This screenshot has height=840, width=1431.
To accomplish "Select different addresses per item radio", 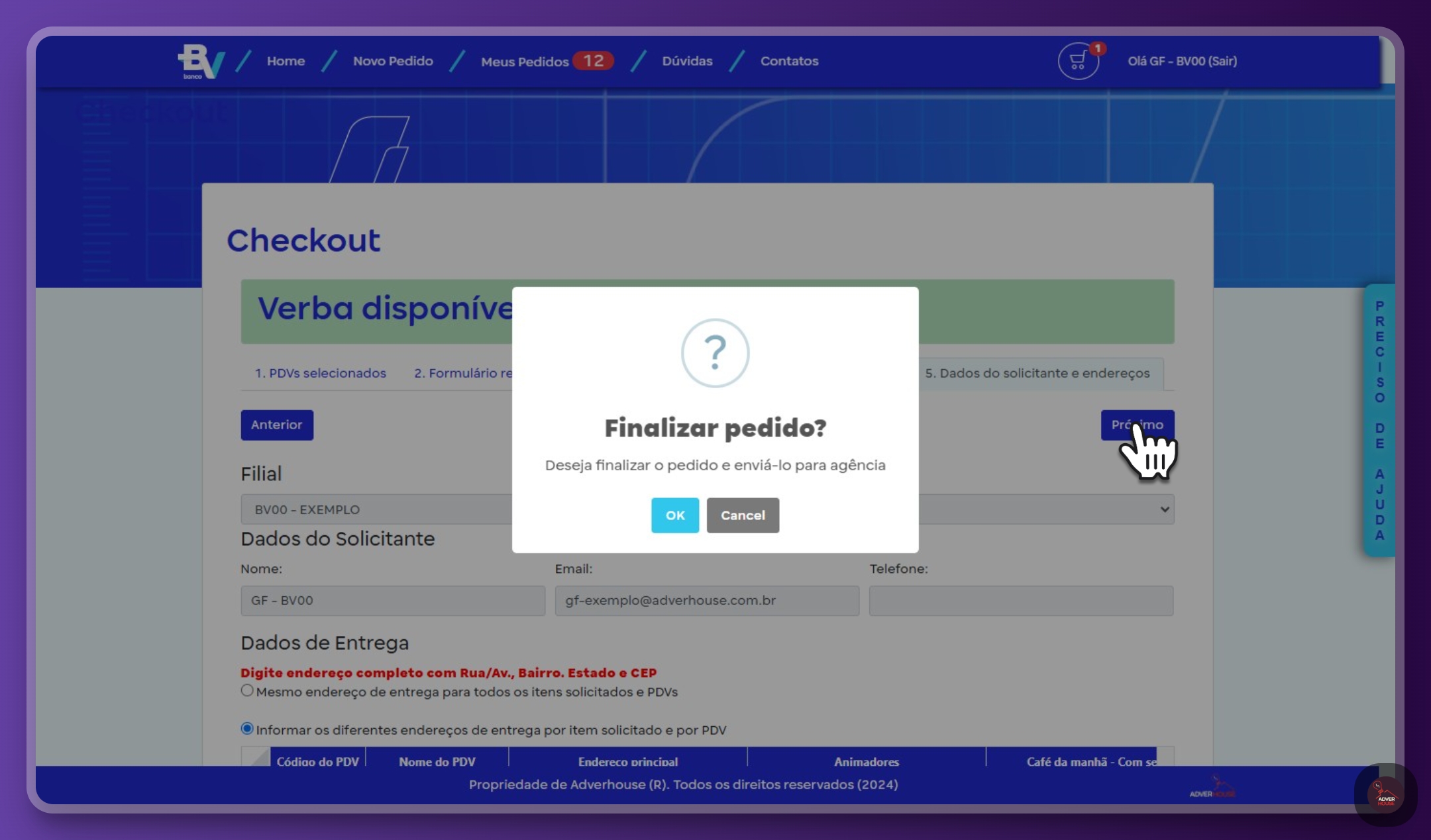I will point(247,729).
